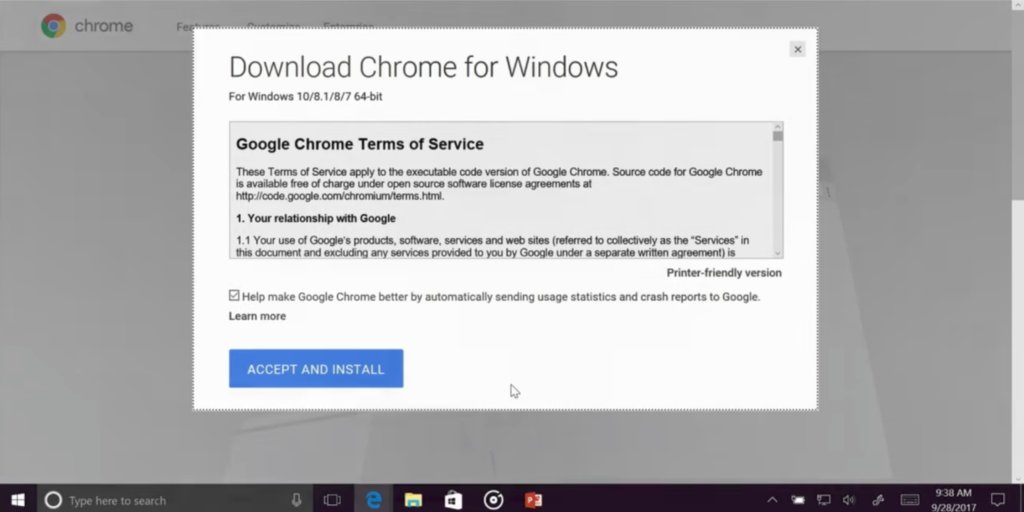Screen dimensions: 1024x512
Task: Open the Groove Music taskbar icon
Action: [x=493, y=500]
